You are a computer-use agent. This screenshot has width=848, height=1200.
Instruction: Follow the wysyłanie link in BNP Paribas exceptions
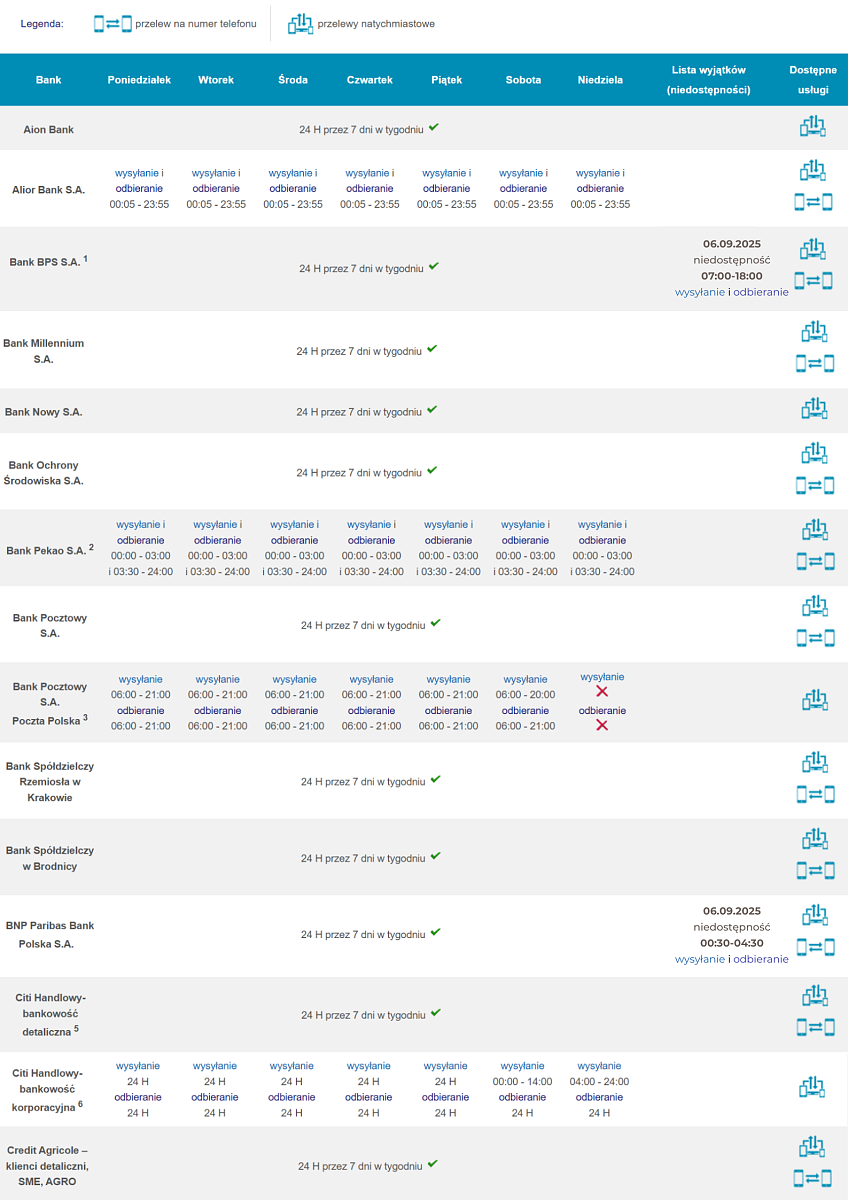[x=700, y=959]
